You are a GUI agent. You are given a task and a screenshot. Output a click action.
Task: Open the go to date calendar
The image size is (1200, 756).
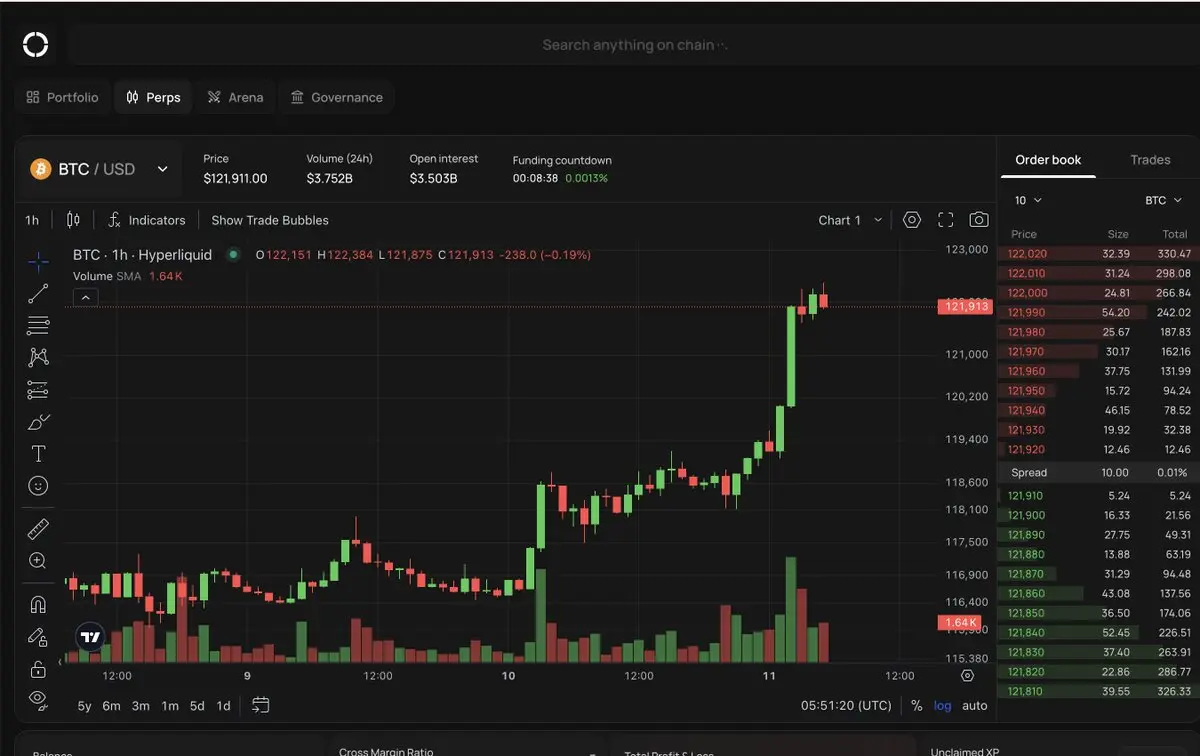pyautogui.click(x=260, y=705)
